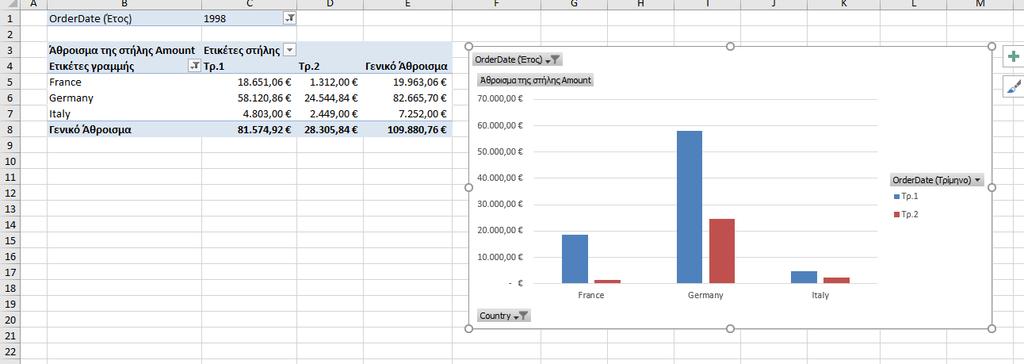The height and width of the screenshot is (364, 1024).
Task: Select cell with 58.120,86 €
Action: [249, 98]
